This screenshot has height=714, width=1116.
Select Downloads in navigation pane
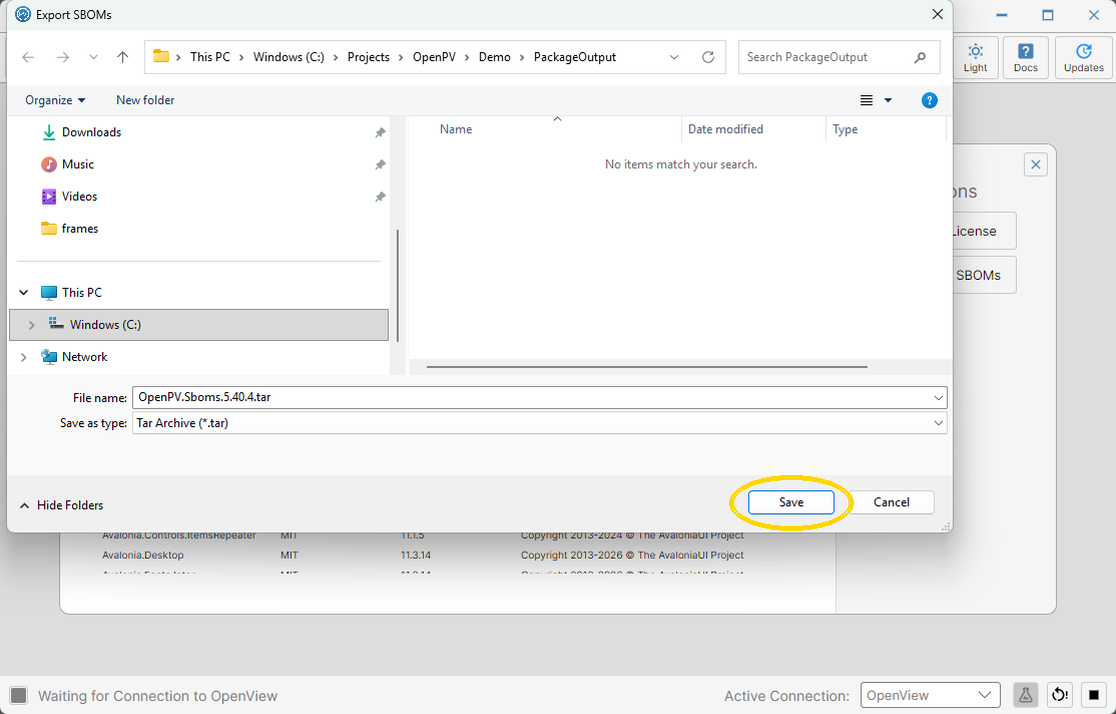(91, 132)
